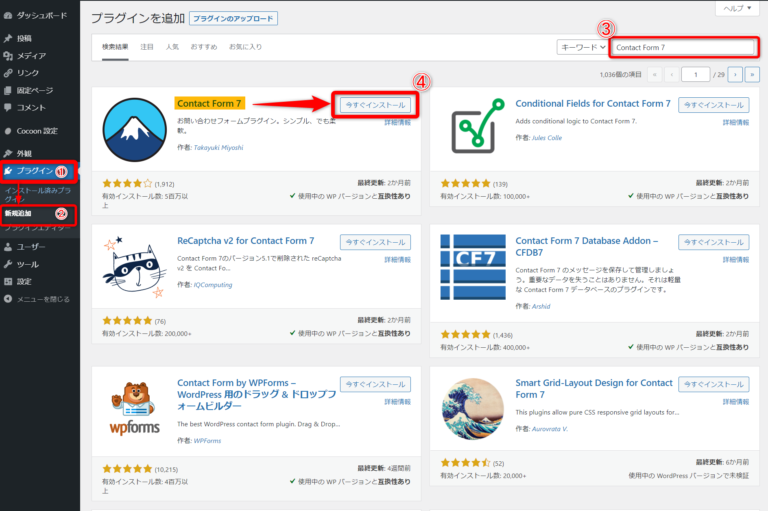
Task: Open Contact Form by WPForms title link
Action: 257,394
